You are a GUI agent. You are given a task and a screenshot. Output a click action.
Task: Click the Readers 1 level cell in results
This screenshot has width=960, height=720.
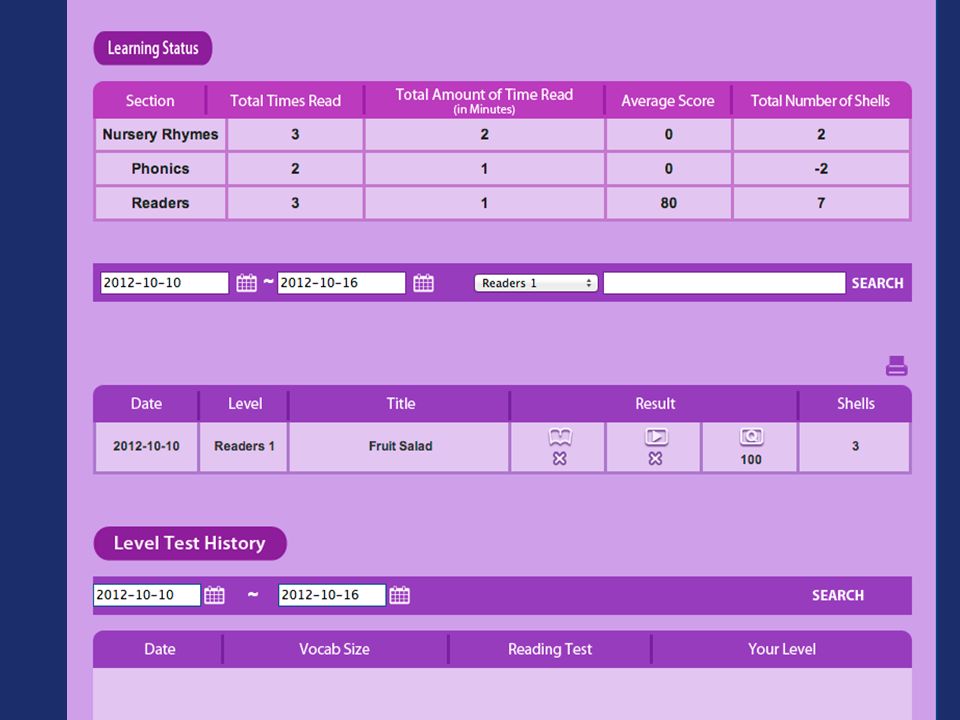(x=244, y=446)
